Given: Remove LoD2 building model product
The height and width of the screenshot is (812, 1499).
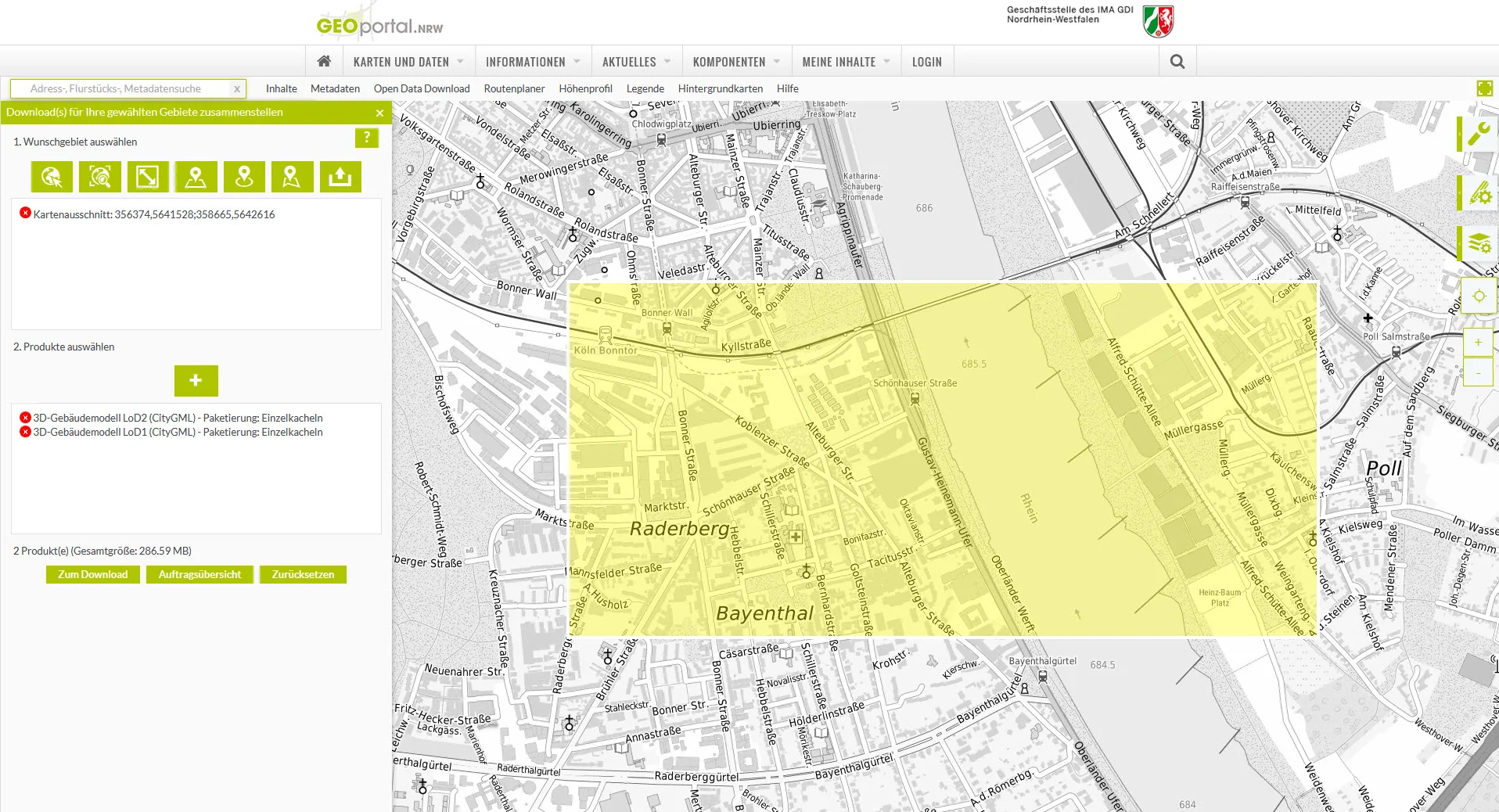Looking at the screenshot, I should pos(25,418).
